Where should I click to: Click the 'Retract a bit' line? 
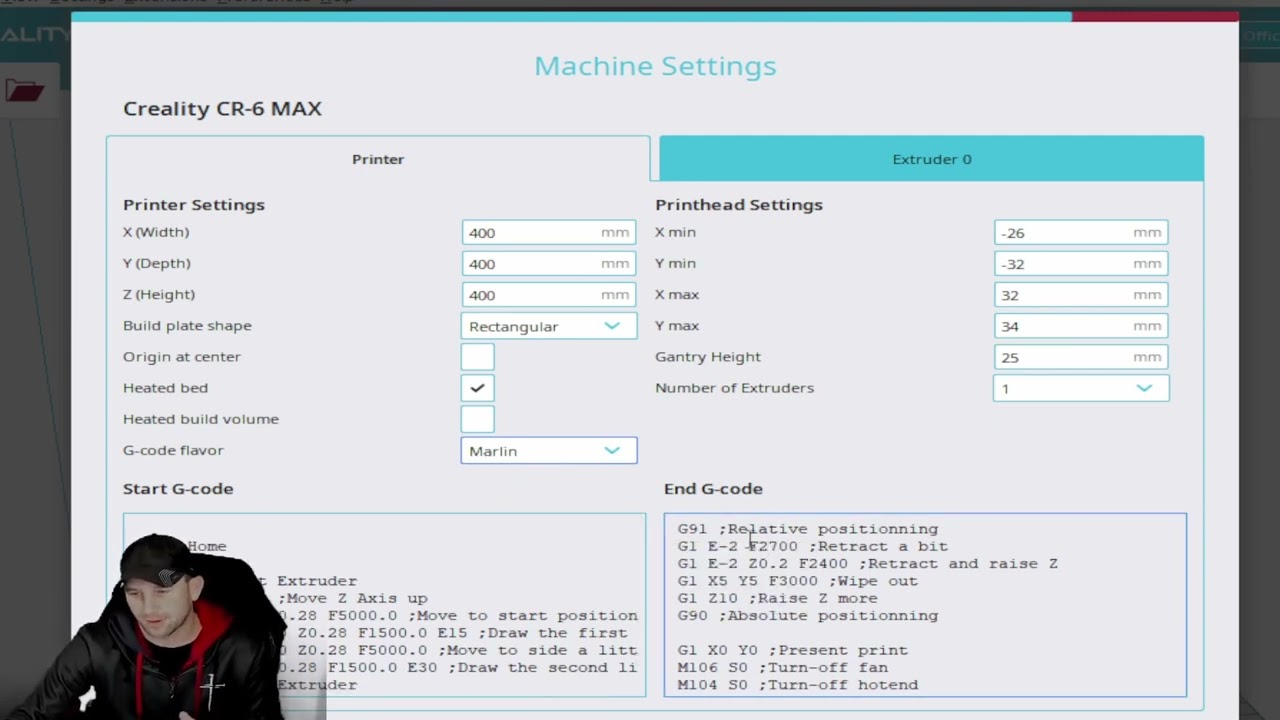pos(813,546)
